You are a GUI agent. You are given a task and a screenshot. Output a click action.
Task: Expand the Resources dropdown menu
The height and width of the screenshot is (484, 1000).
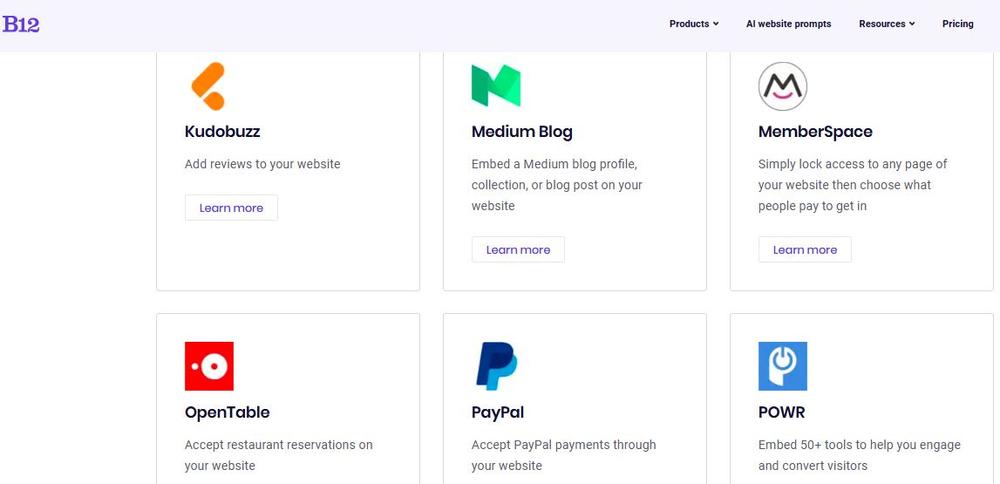pyautogui.click(x=886, y=24)
